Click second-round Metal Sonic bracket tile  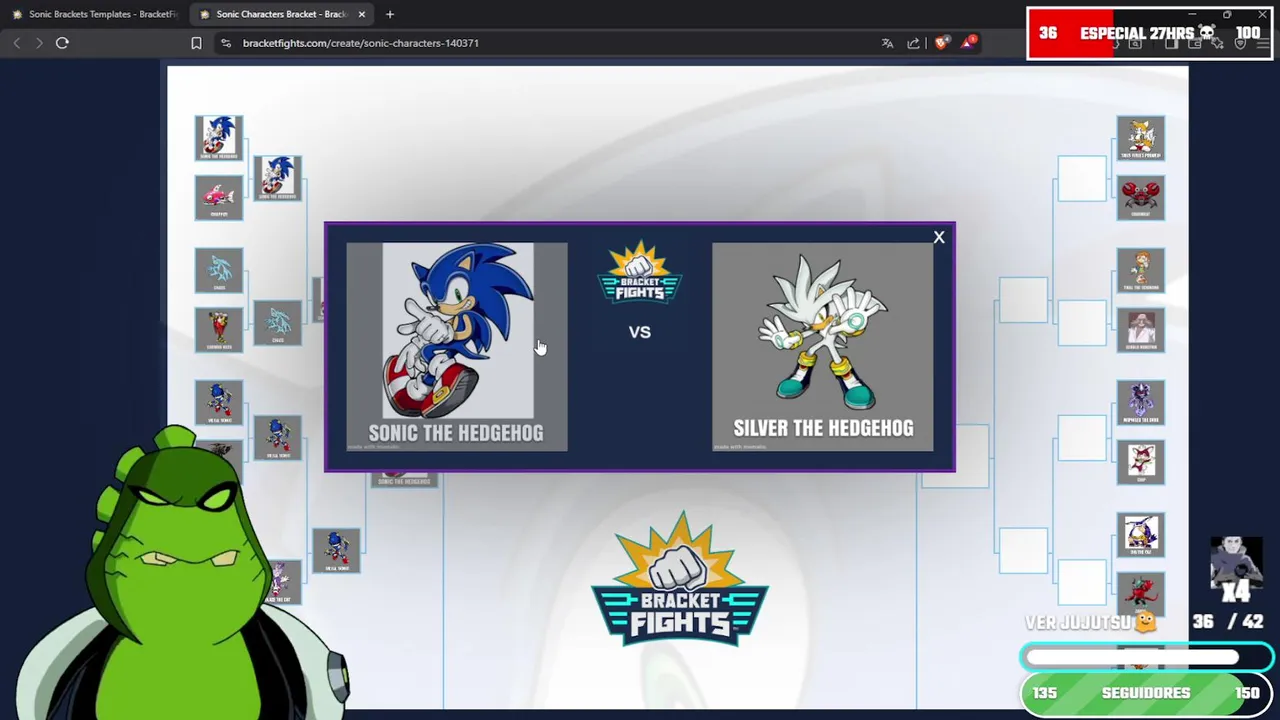pyautogui.click(x=278, y=438)
